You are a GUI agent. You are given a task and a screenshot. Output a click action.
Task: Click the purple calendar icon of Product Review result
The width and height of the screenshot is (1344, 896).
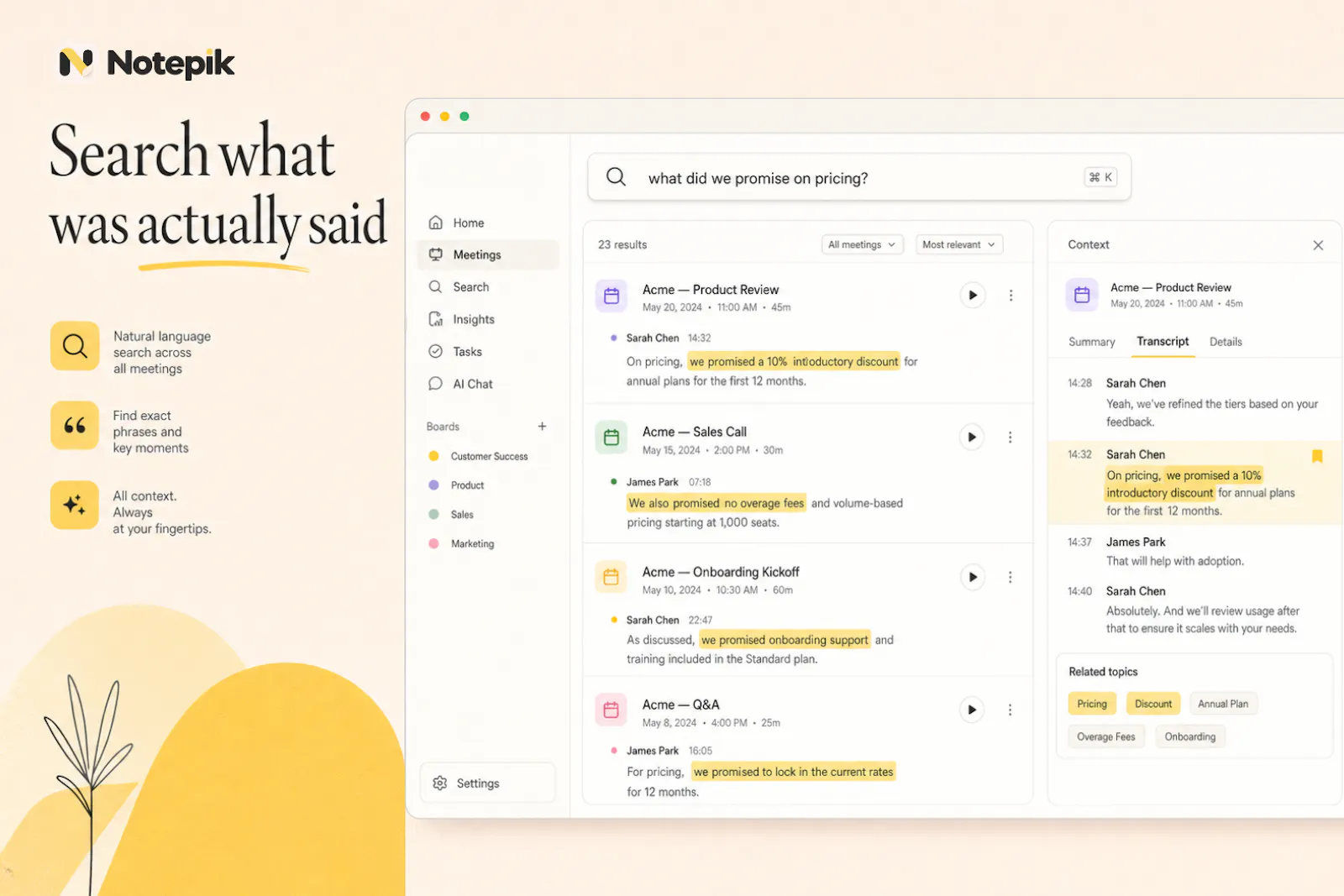tap(612, 296)
